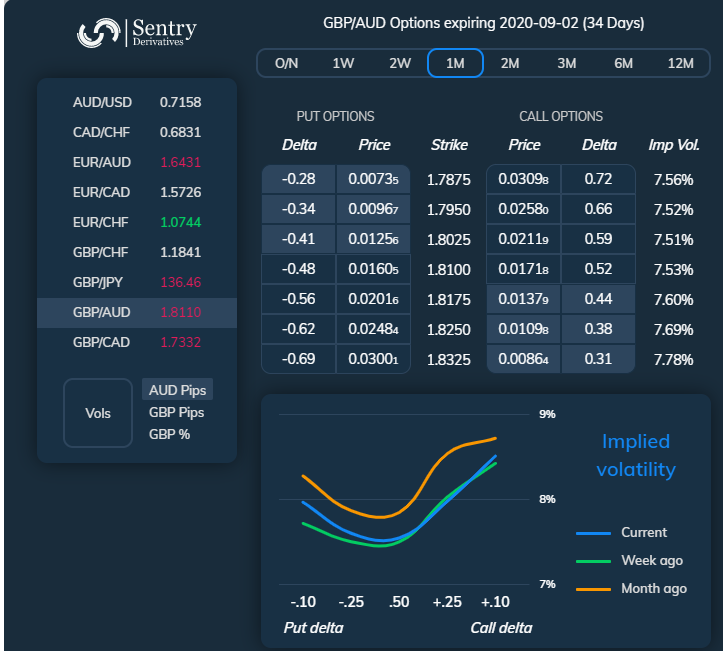Screen dimensions: 723x651
Task: Click the blue Current legend line
Action: pyautogui.click(x=593, y=533)
